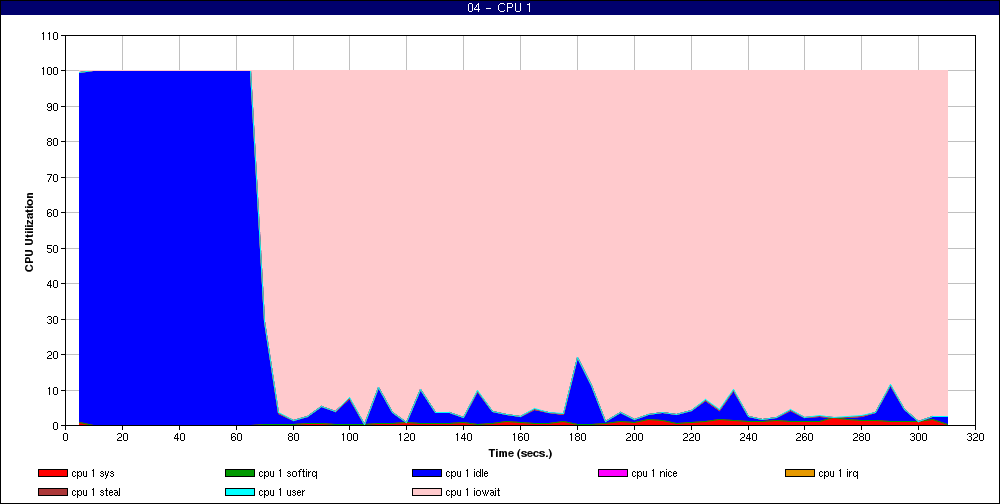The height and width of the screenshot is (504, 1000).
Task: Select the 'cpu 1 idle' legend label
Action: point(467,473)
